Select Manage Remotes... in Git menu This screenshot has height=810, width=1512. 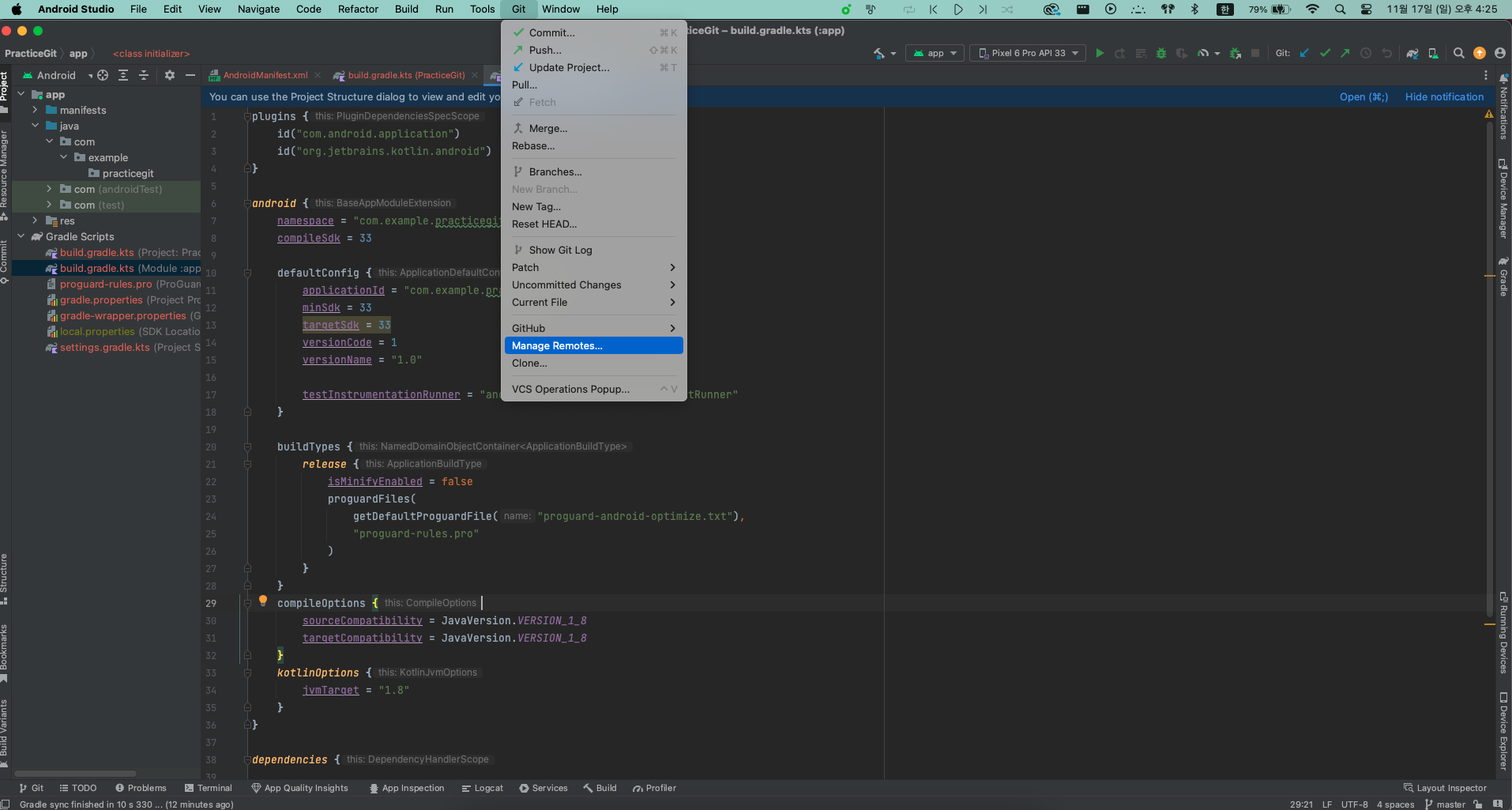coord(593,345)
